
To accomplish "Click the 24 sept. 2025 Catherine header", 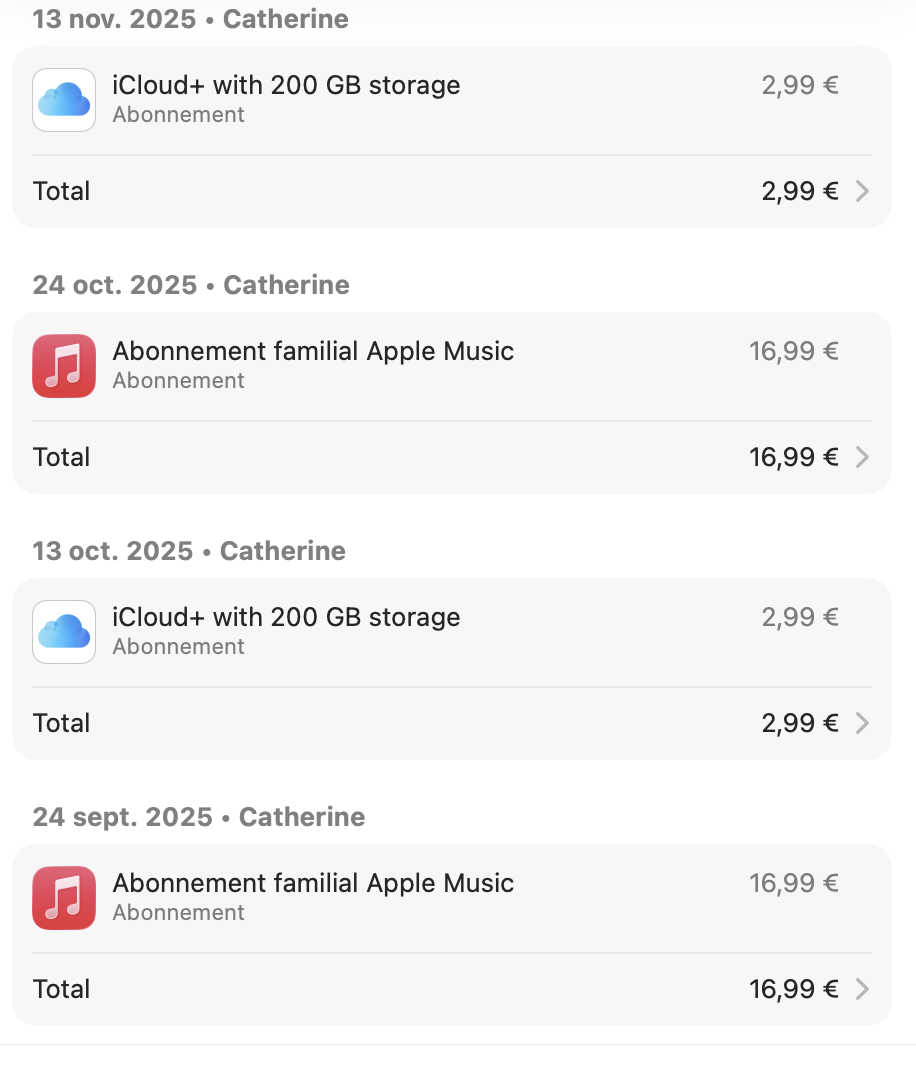I will (198, 817).
